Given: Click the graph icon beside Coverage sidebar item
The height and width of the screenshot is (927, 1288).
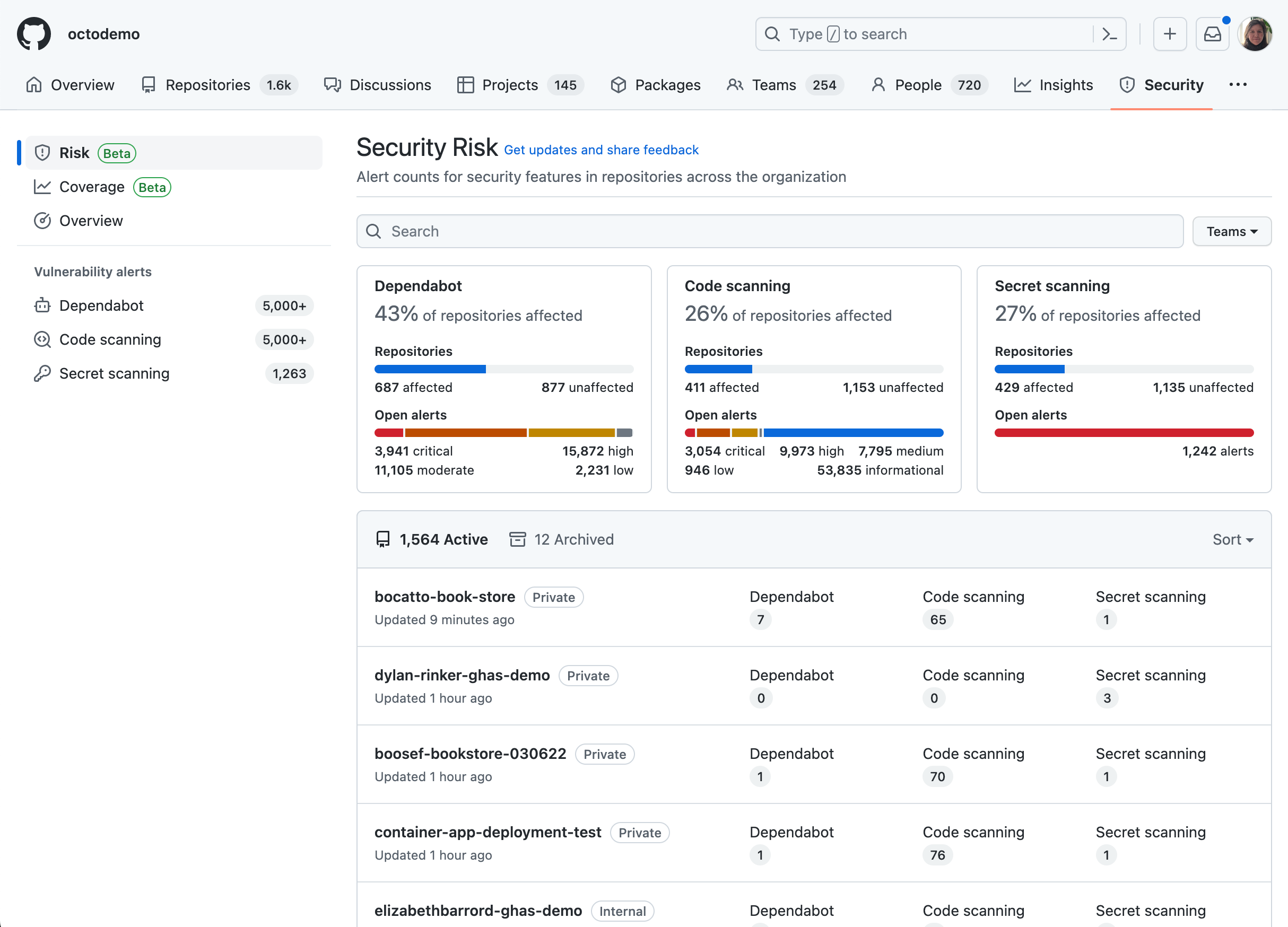Looking at the screenshot, I should click(x=42, y=187).
